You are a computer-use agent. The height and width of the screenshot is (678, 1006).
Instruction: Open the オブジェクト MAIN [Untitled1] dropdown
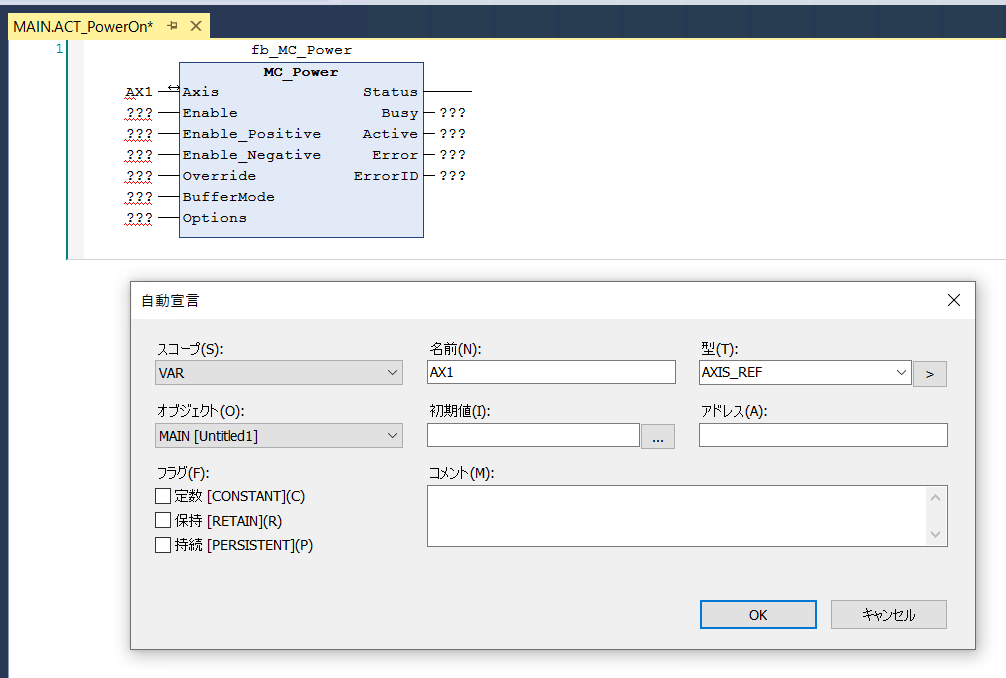click(278, 436)
